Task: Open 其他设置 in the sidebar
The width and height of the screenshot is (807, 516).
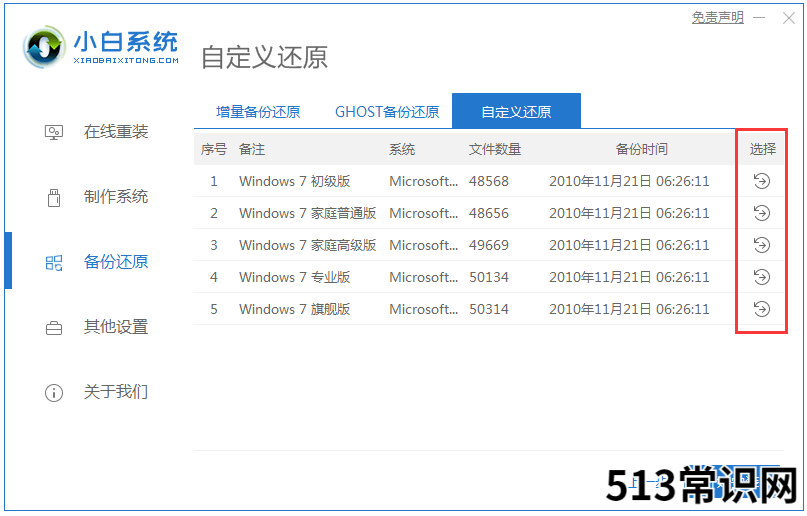Action: (116, 327)
